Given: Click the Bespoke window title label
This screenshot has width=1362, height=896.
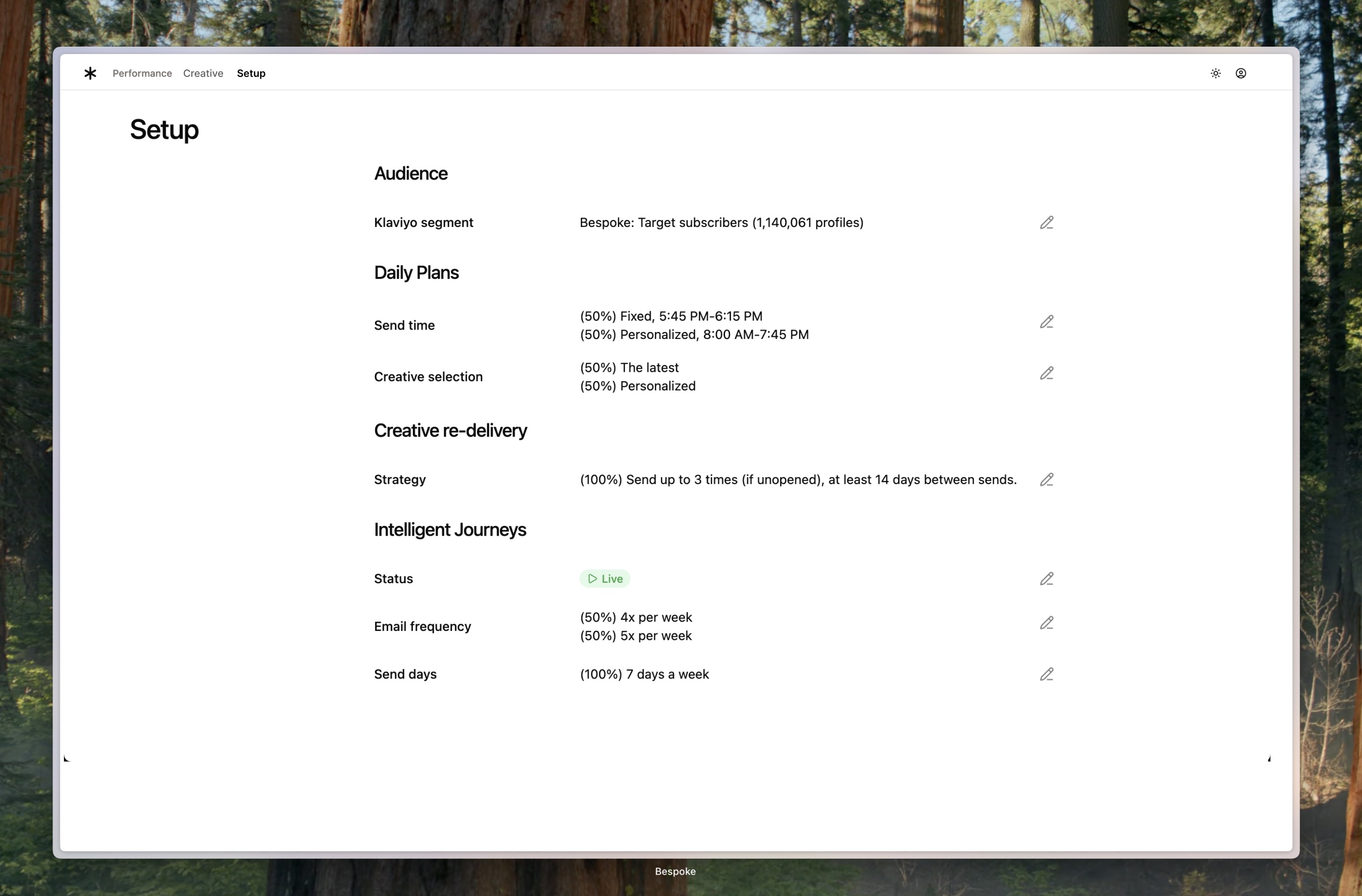Looking at the screenshot, I should [675, 871].
